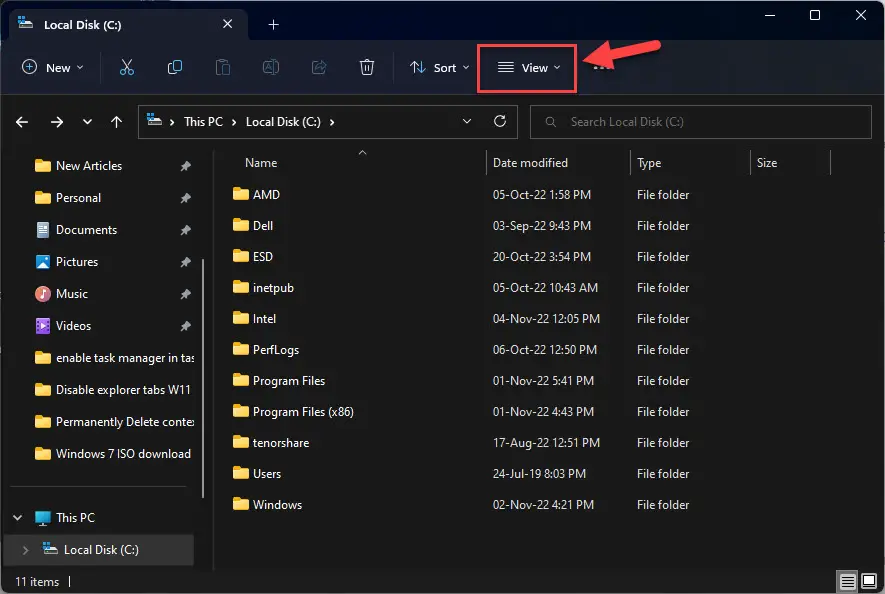Sort by Type column header

pyautogui.click(x=649, y=163)
